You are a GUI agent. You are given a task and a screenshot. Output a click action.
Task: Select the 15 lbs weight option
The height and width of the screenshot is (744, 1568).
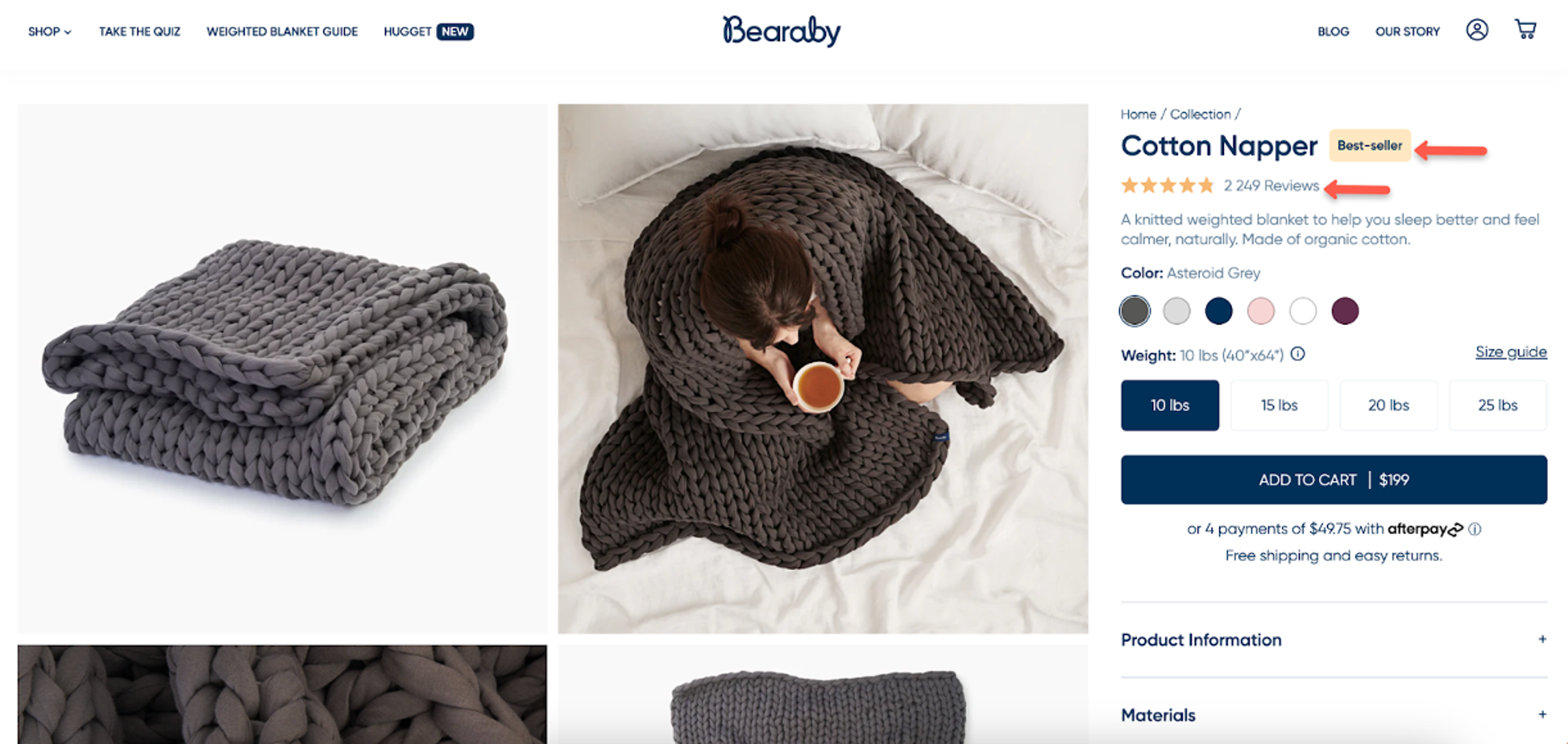1279,405
